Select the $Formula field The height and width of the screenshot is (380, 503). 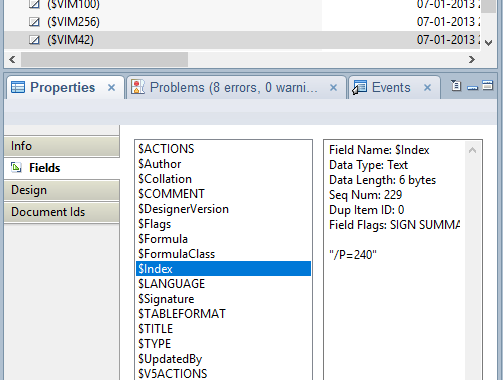point(223,239)
